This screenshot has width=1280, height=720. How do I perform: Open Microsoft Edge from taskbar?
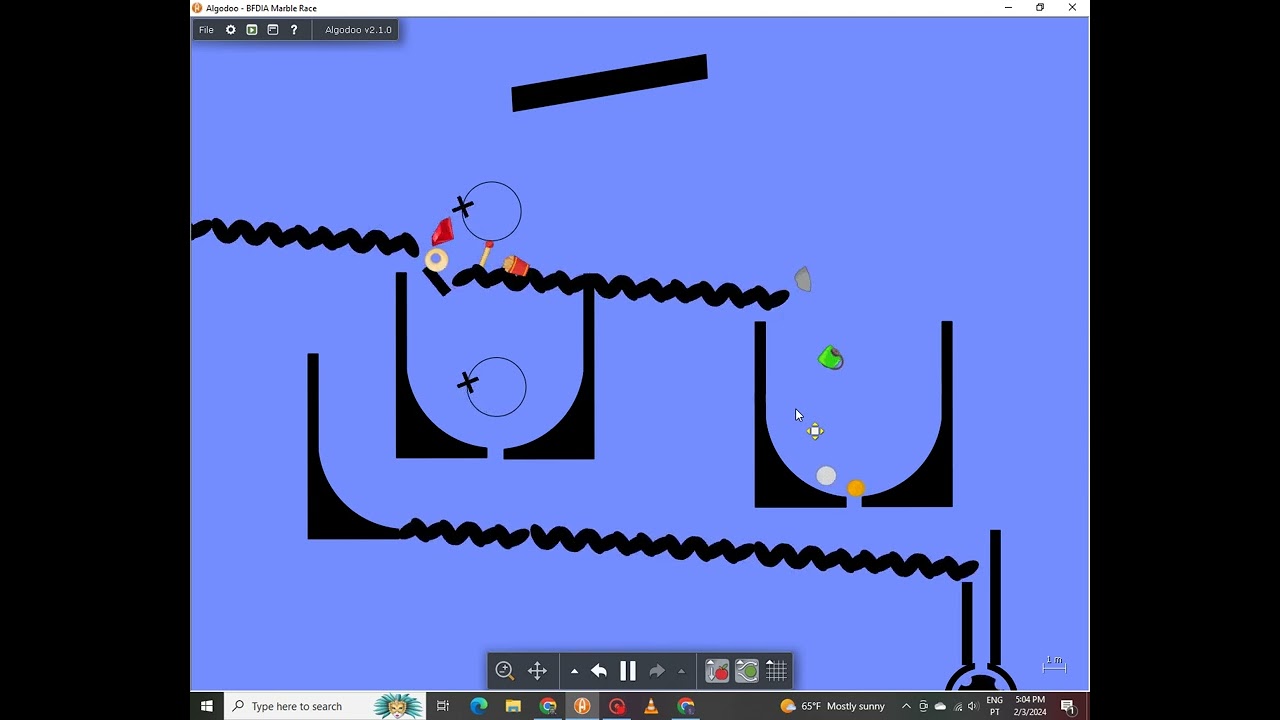479,706
